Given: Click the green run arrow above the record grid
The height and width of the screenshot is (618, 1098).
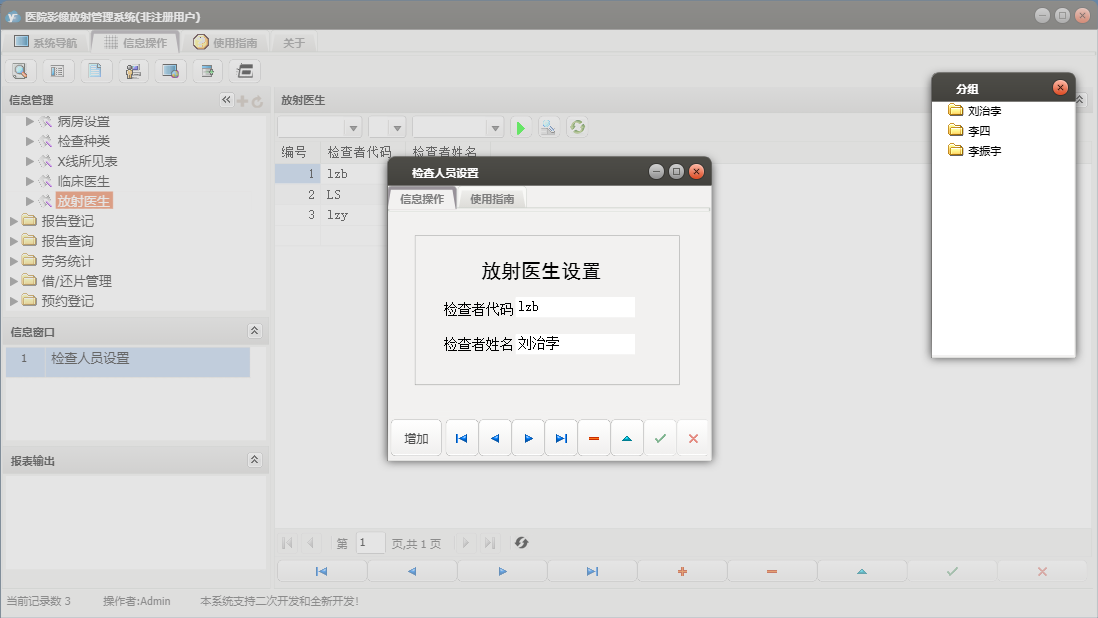Looking at the screenshot, I should click(x=520, y=127).
